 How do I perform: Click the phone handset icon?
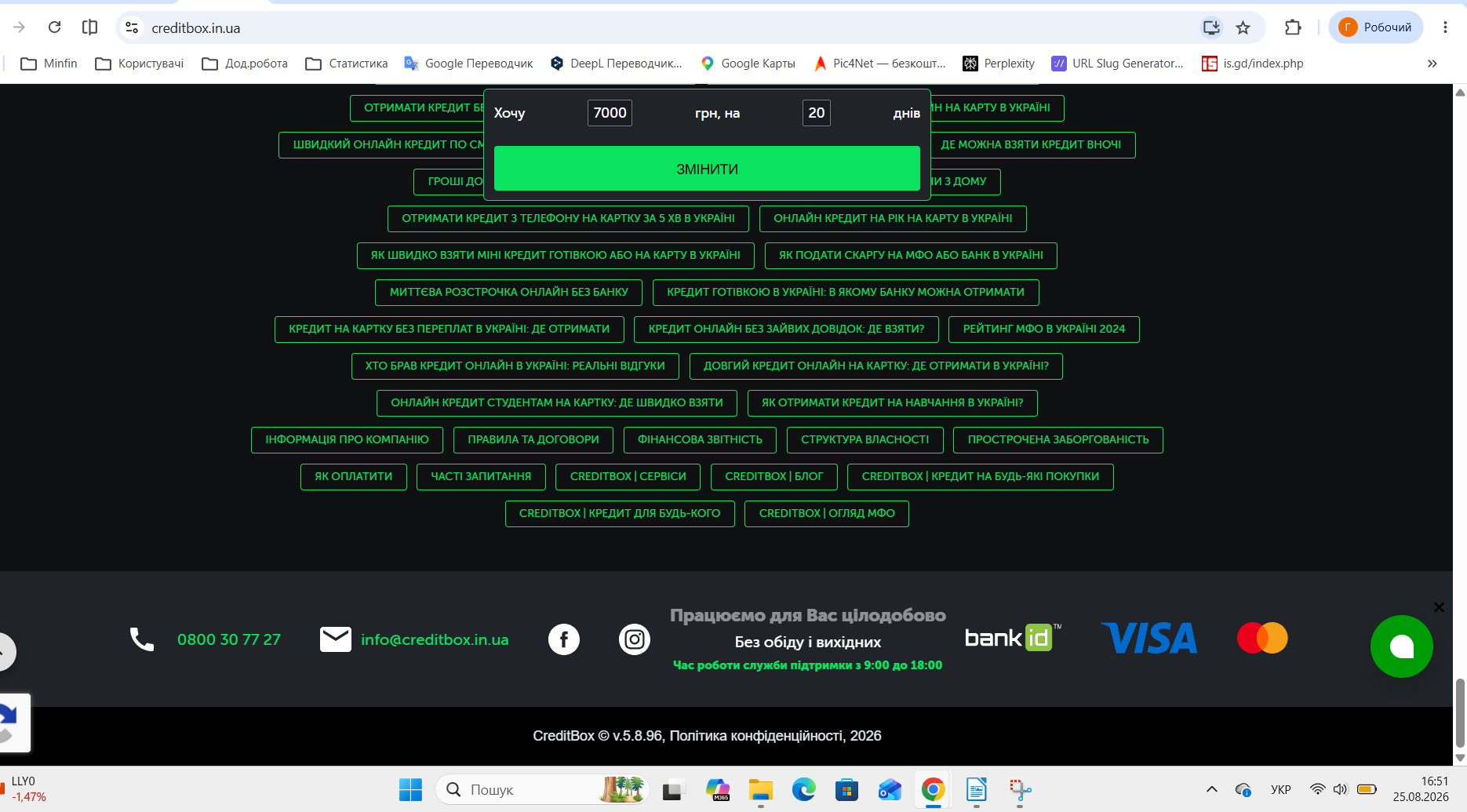[x=141, y=639]
